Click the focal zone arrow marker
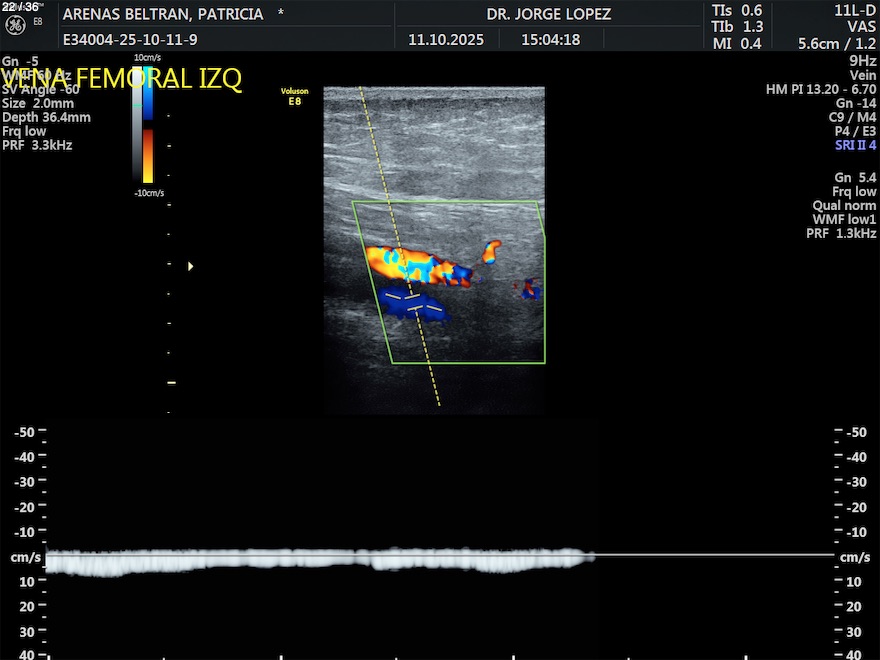 tap(190, 266)
